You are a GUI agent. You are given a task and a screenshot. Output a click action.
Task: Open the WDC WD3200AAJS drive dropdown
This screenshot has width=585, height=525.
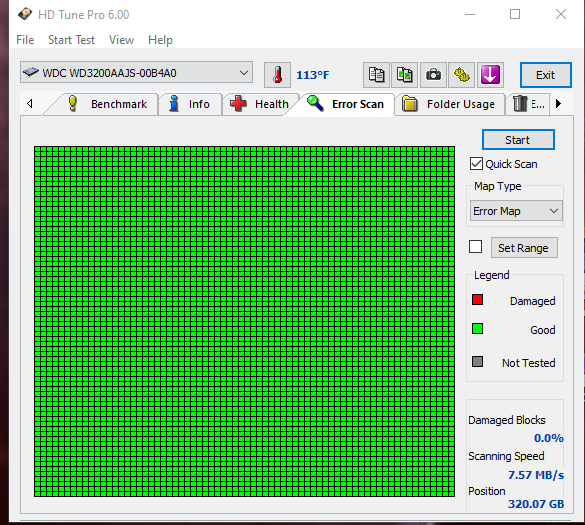point(136,72)
